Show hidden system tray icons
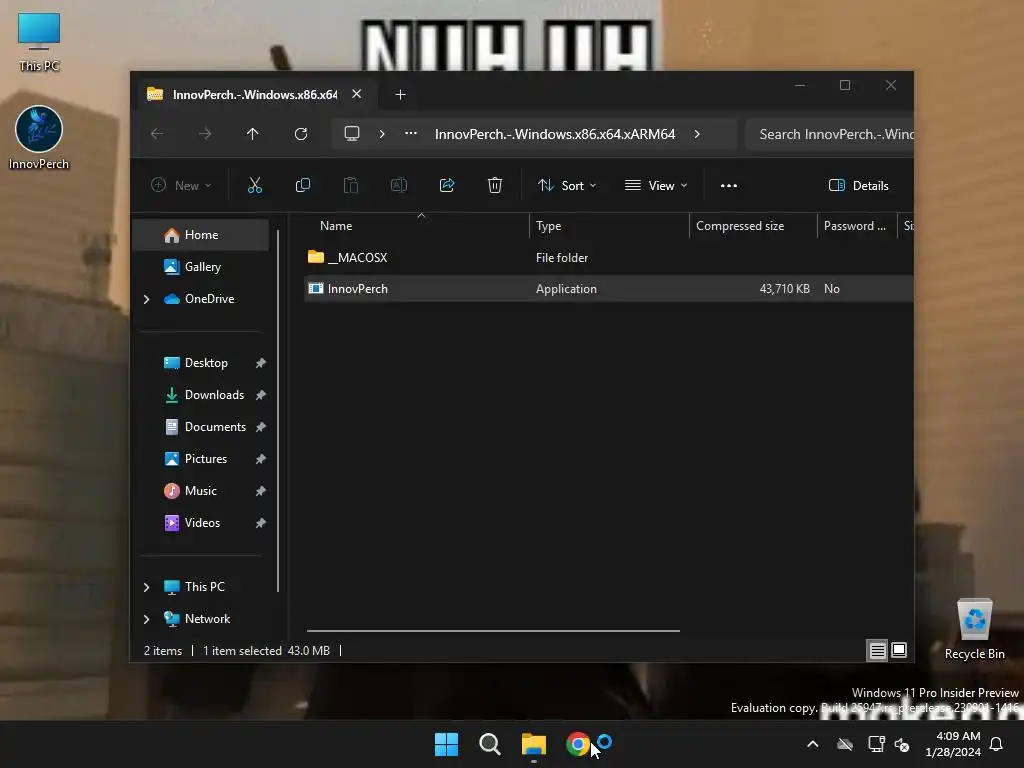This screenshot has height=768, width=1024. 812,744
